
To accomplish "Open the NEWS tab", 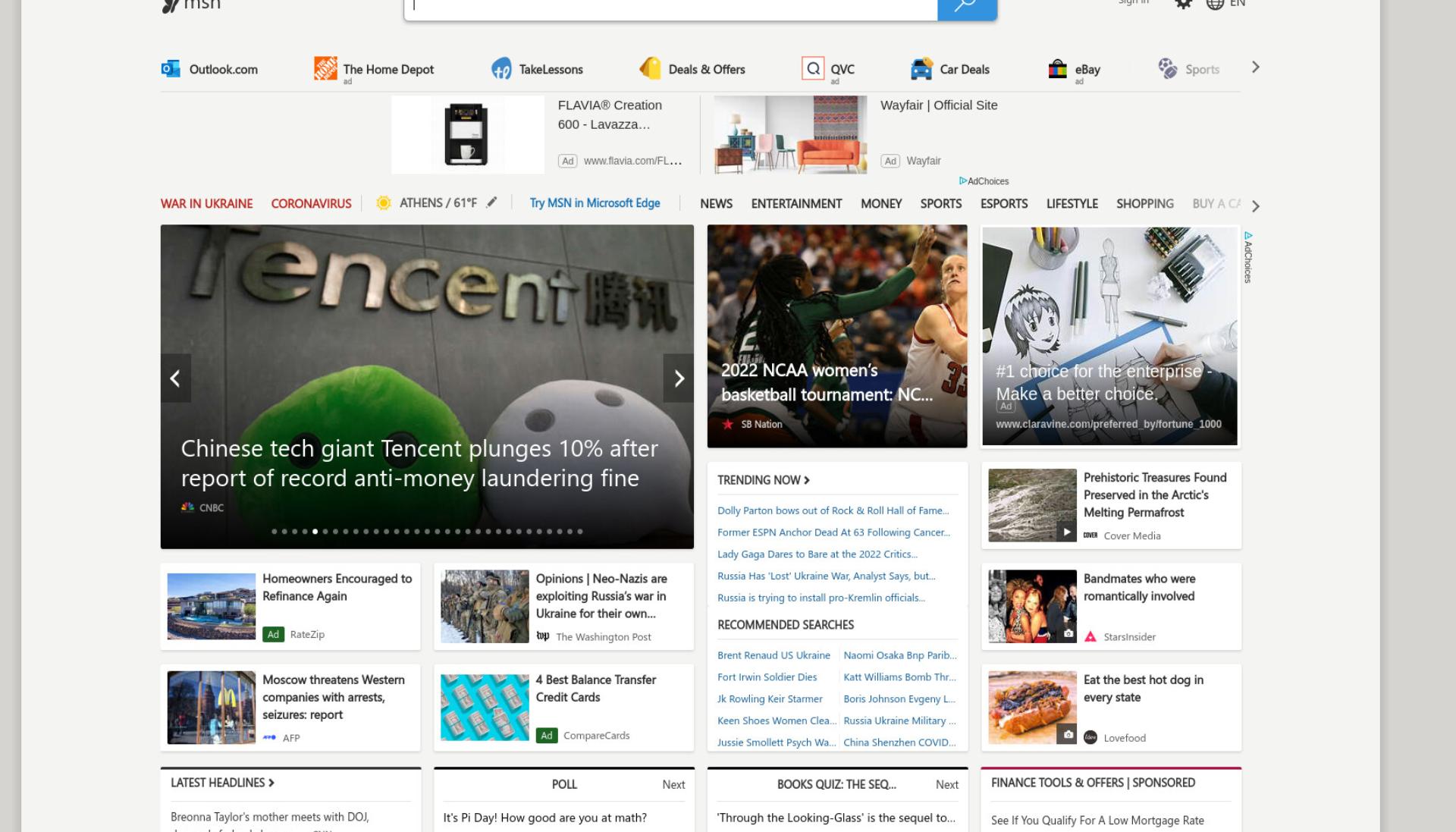I will click(x=716, y=203).
